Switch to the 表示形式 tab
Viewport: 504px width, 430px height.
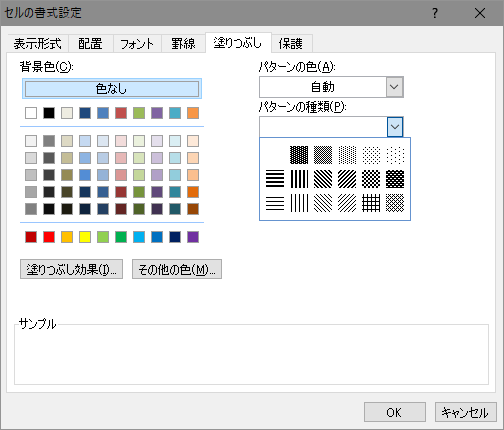[38, 44]
